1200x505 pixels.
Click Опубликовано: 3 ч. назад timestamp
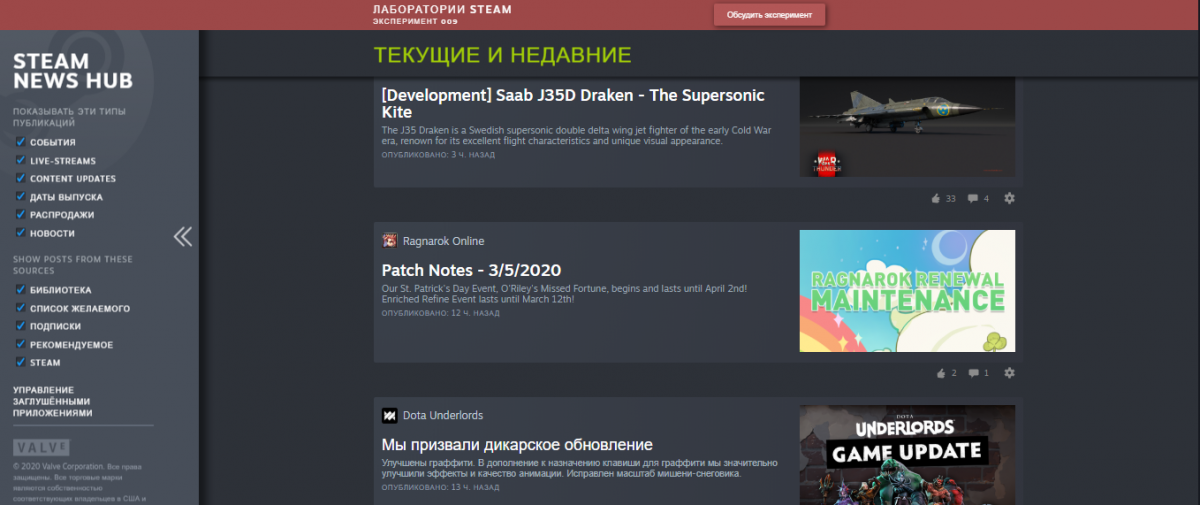pos(438,154)
